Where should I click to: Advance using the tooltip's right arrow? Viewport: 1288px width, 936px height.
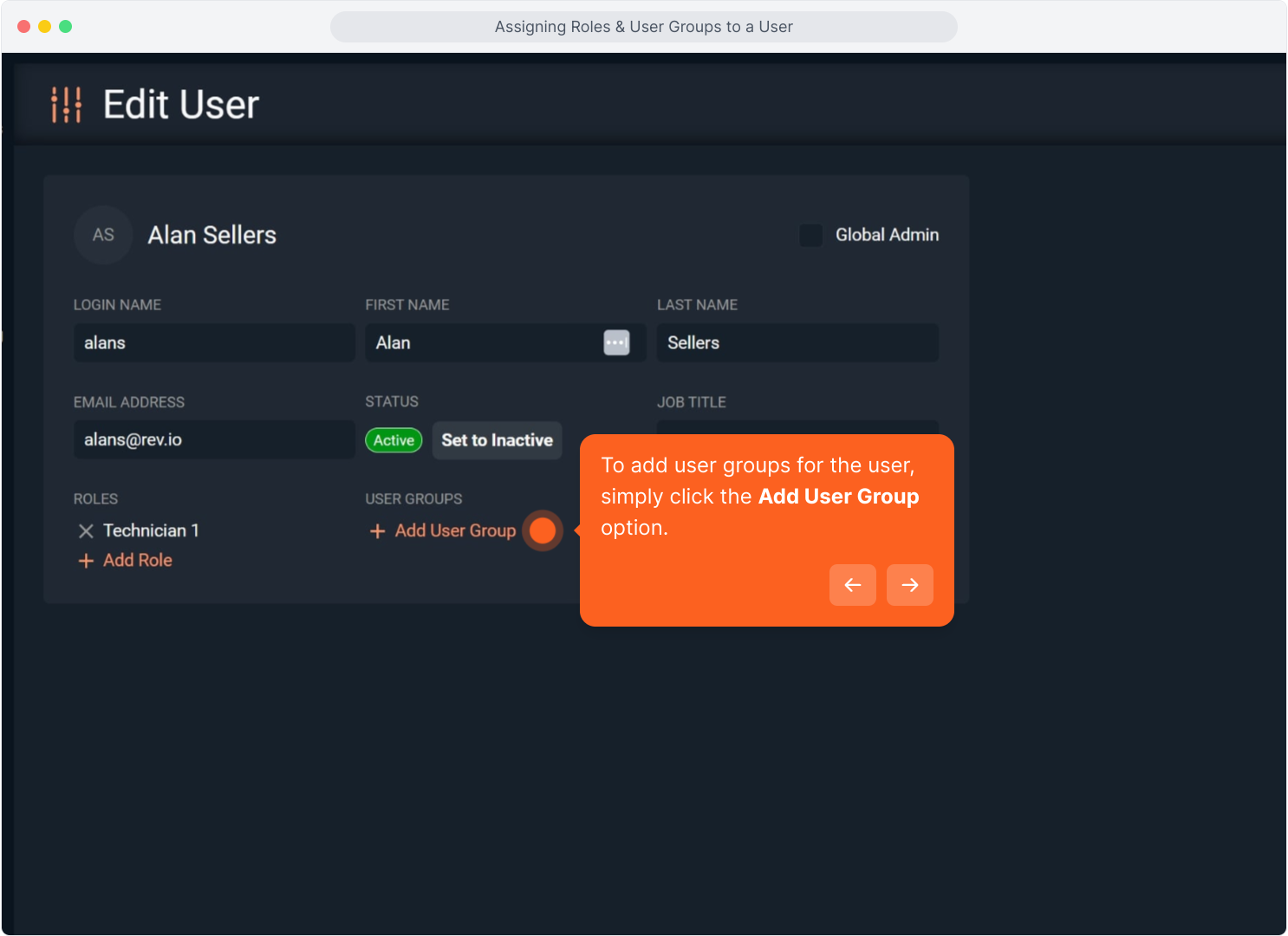[x=909, y=585]
